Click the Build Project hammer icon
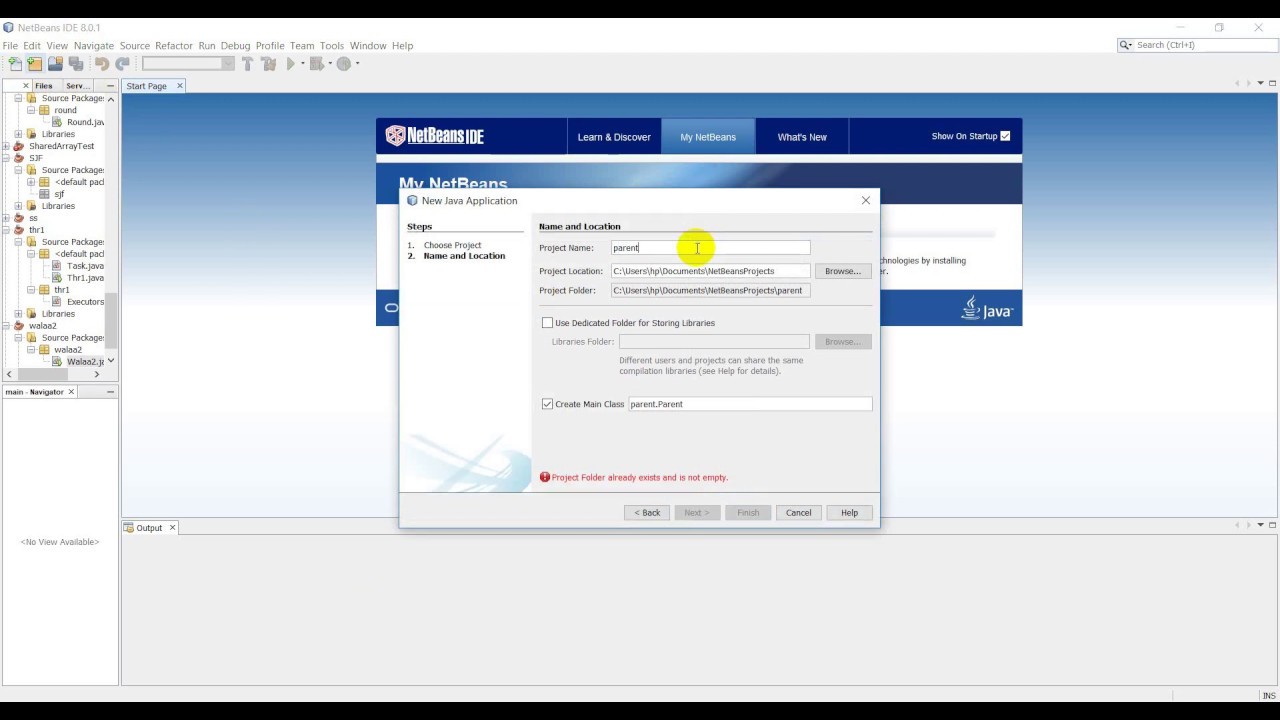The image size is (1280, 720). point(248,64)
